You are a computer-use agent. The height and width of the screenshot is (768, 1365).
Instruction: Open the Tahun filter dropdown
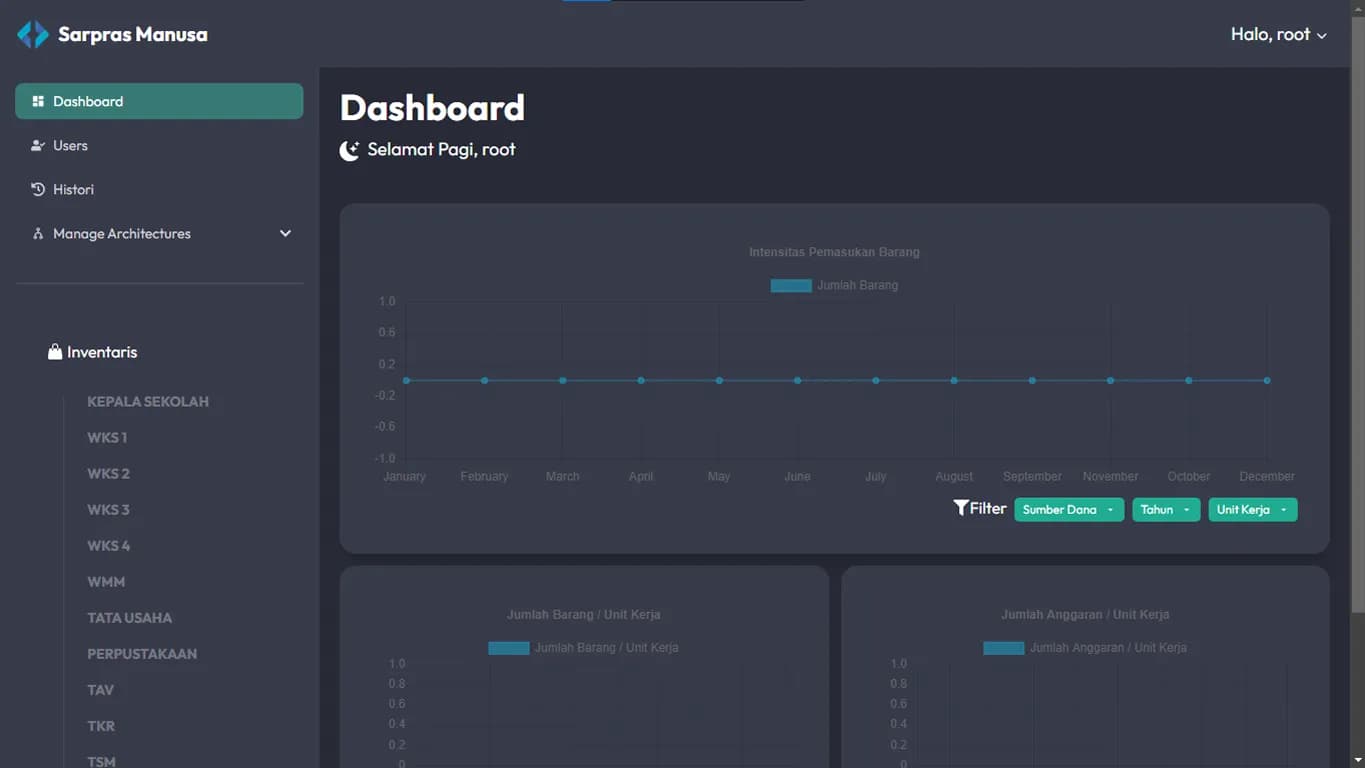tap(1165, 510)
